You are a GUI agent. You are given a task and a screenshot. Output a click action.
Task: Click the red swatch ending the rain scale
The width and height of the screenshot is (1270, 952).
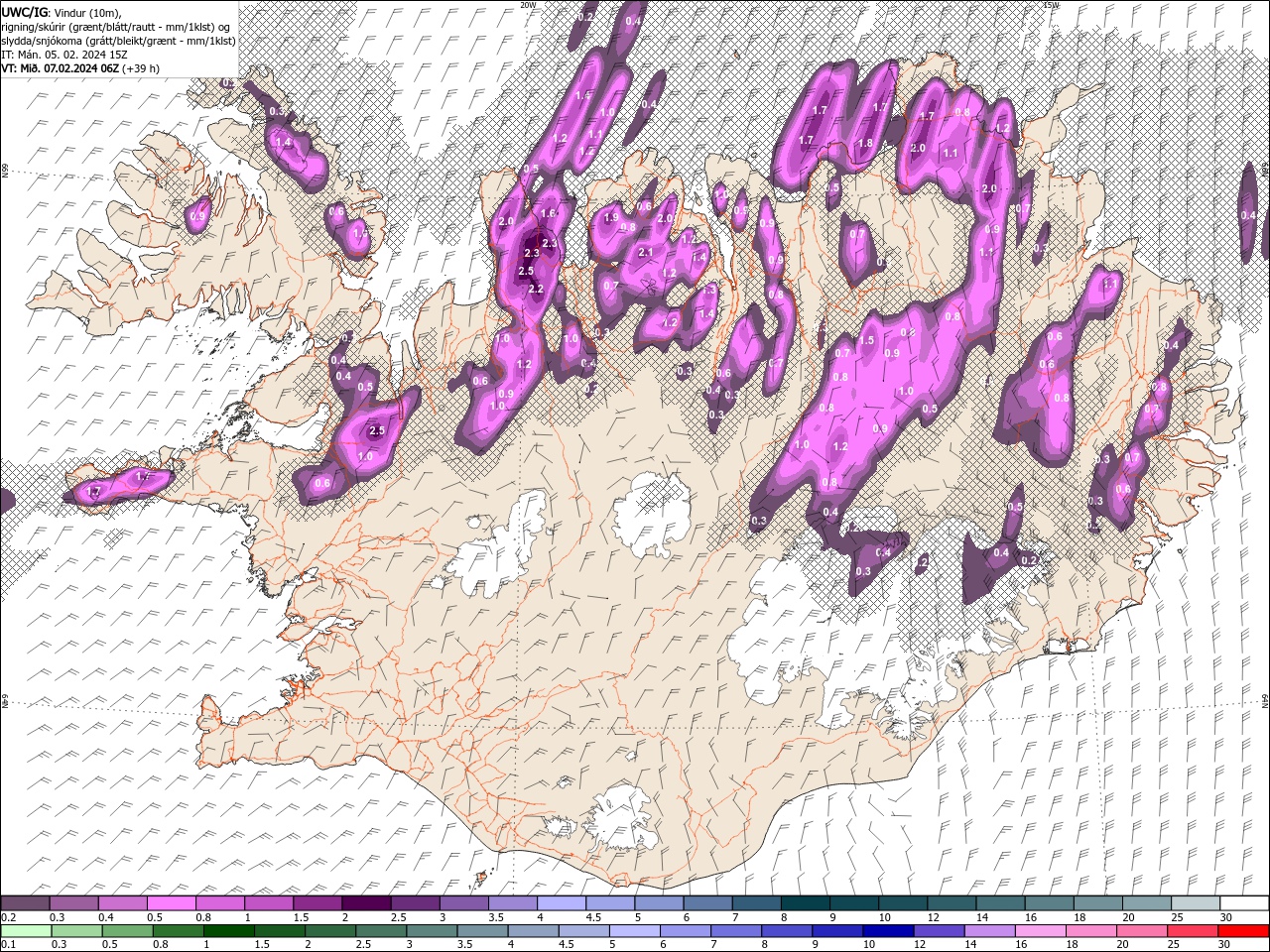tap(1244, 931)
